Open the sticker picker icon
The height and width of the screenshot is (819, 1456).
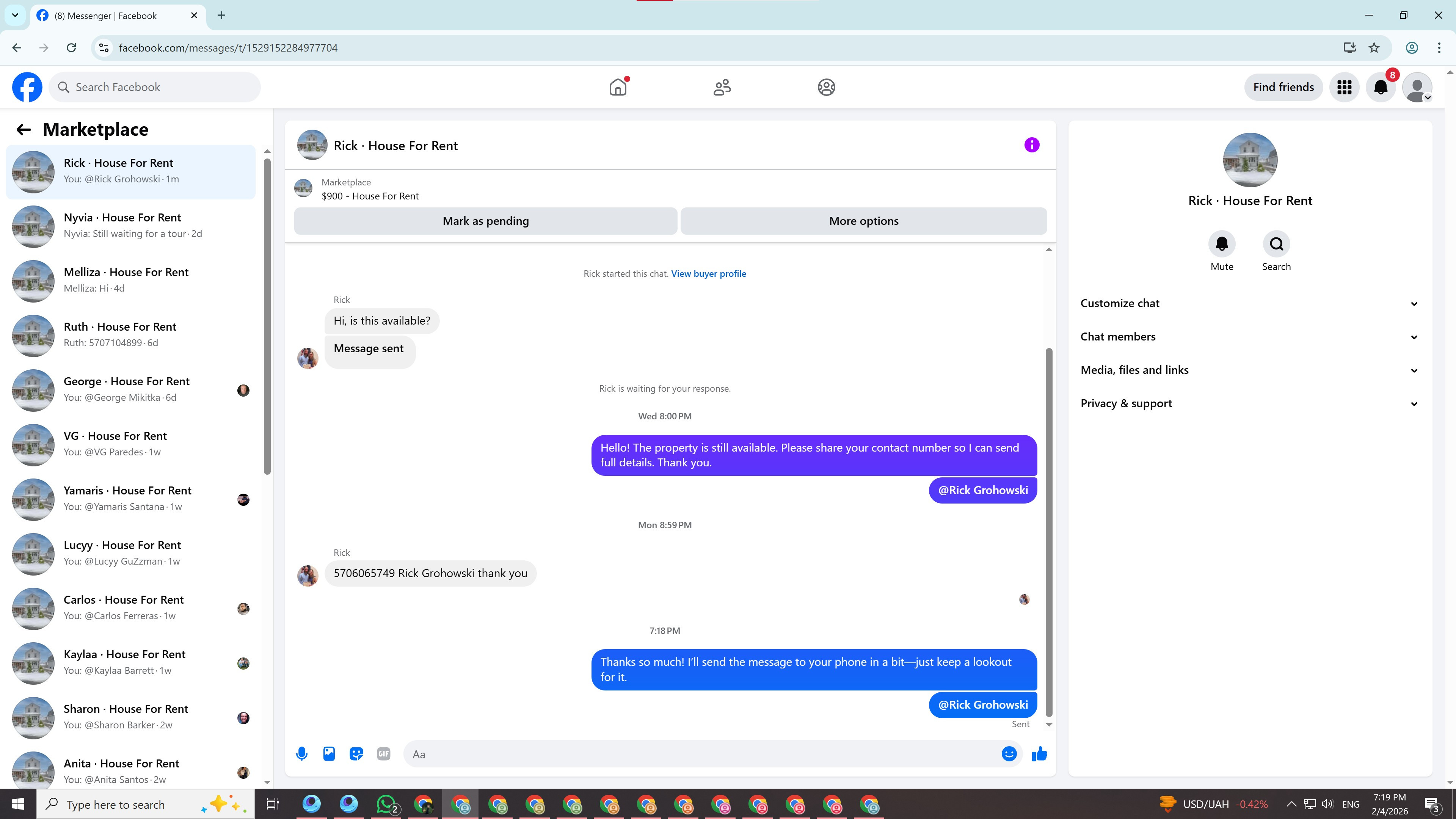click(356, 753)
